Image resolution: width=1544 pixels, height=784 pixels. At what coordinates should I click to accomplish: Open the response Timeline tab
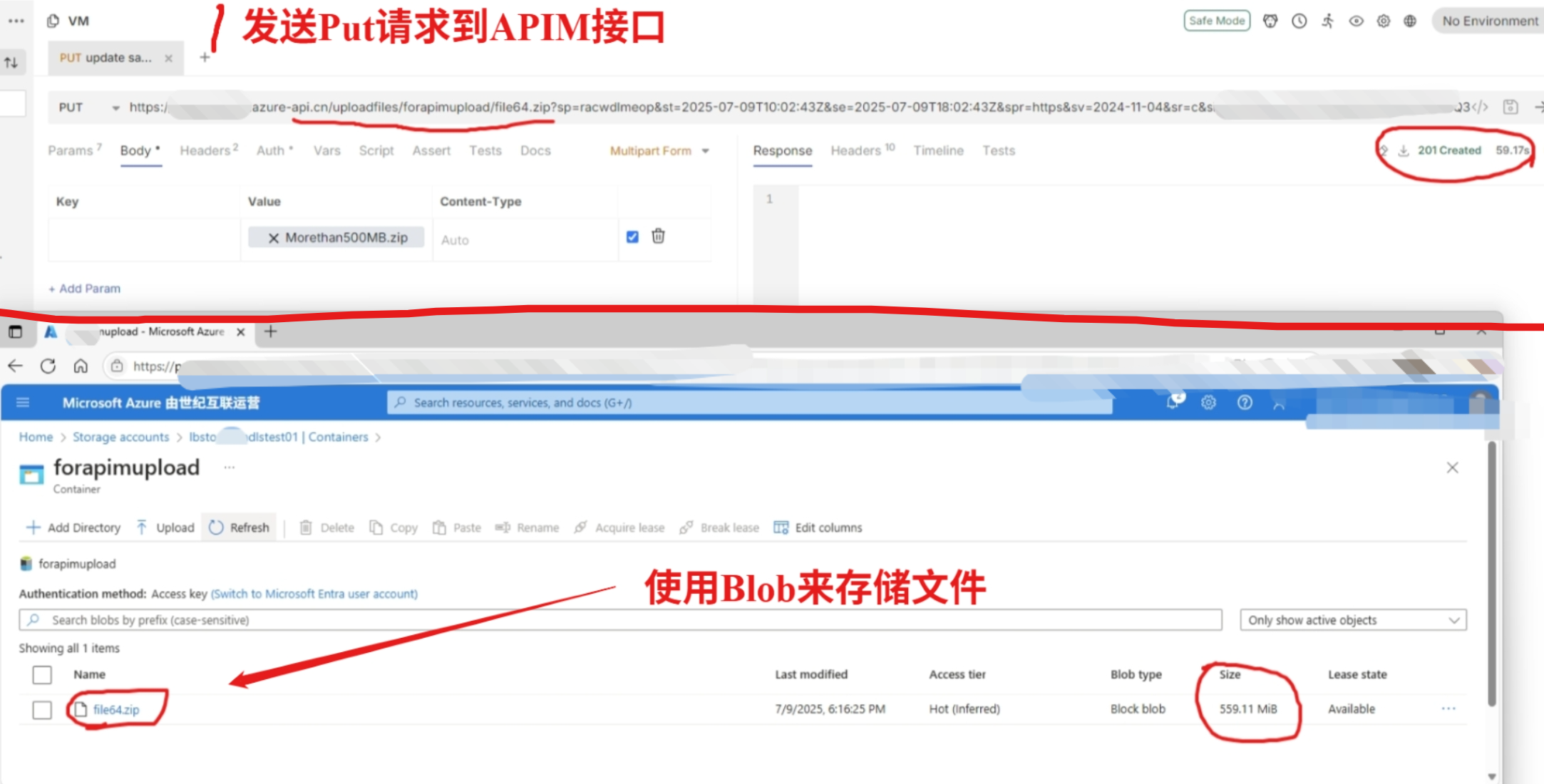click(x=938, y=151)
